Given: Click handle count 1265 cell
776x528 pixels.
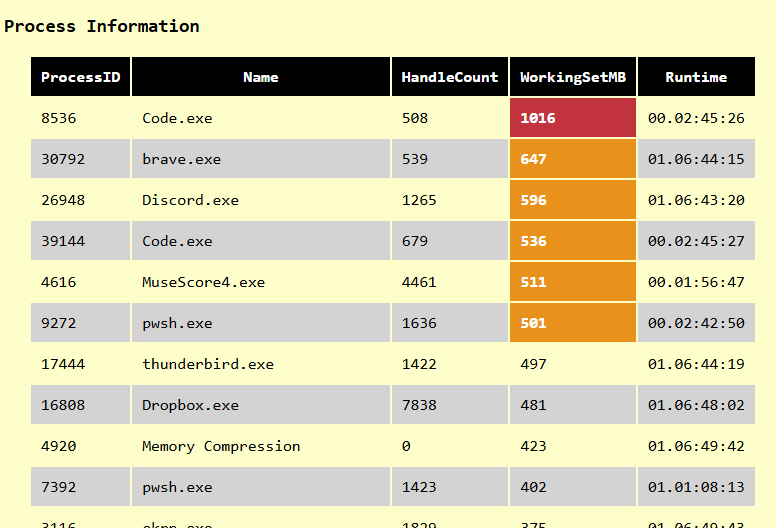Looking at the screenshot, I should [450, 200].
